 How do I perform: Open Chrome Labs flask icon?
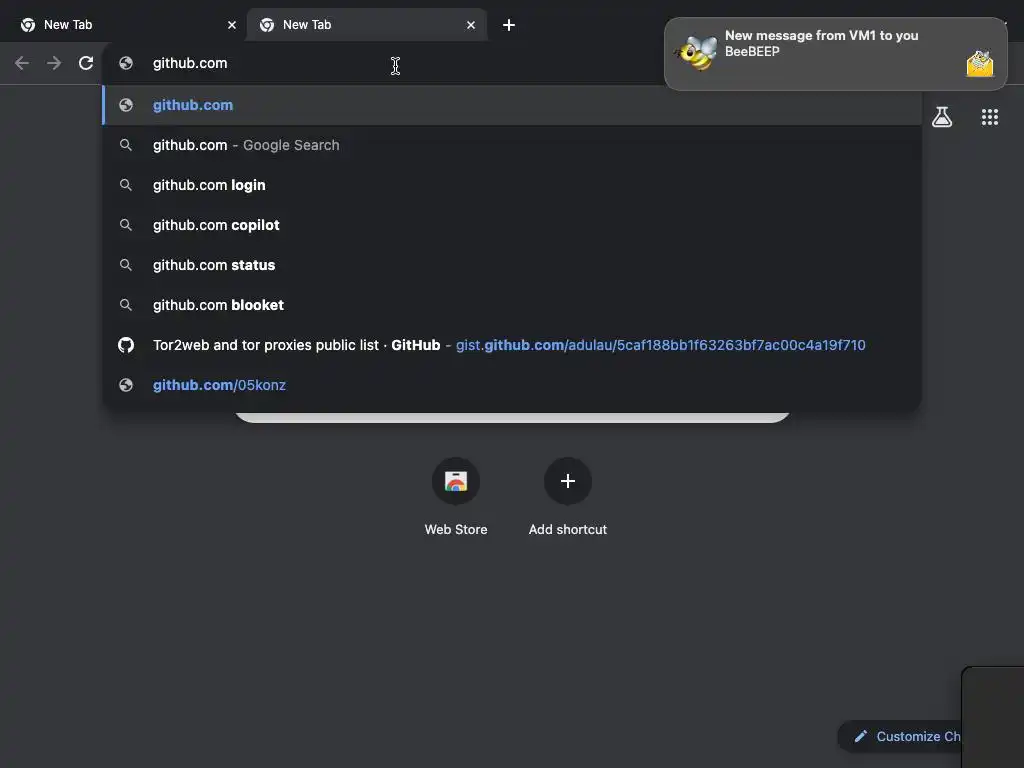[x=942, y=117]
